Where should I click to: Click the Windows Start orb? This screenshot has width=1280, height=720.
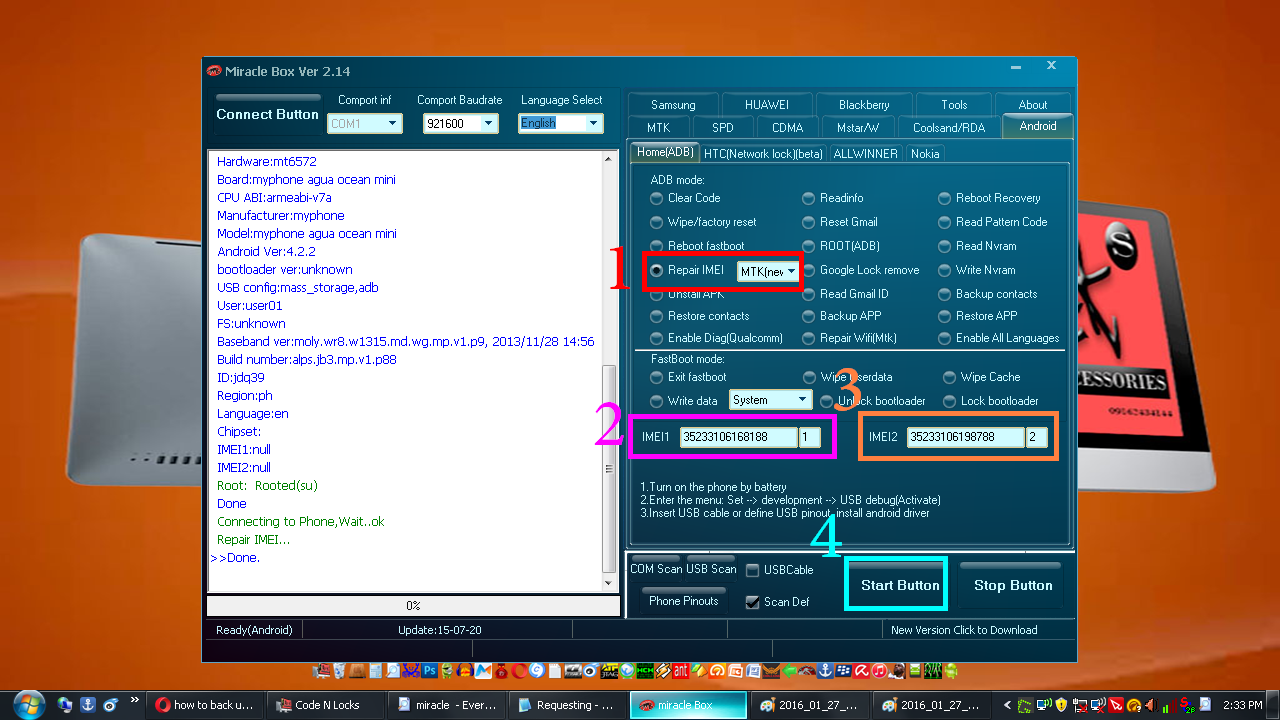pyautogui.click(x=28, y=704)
